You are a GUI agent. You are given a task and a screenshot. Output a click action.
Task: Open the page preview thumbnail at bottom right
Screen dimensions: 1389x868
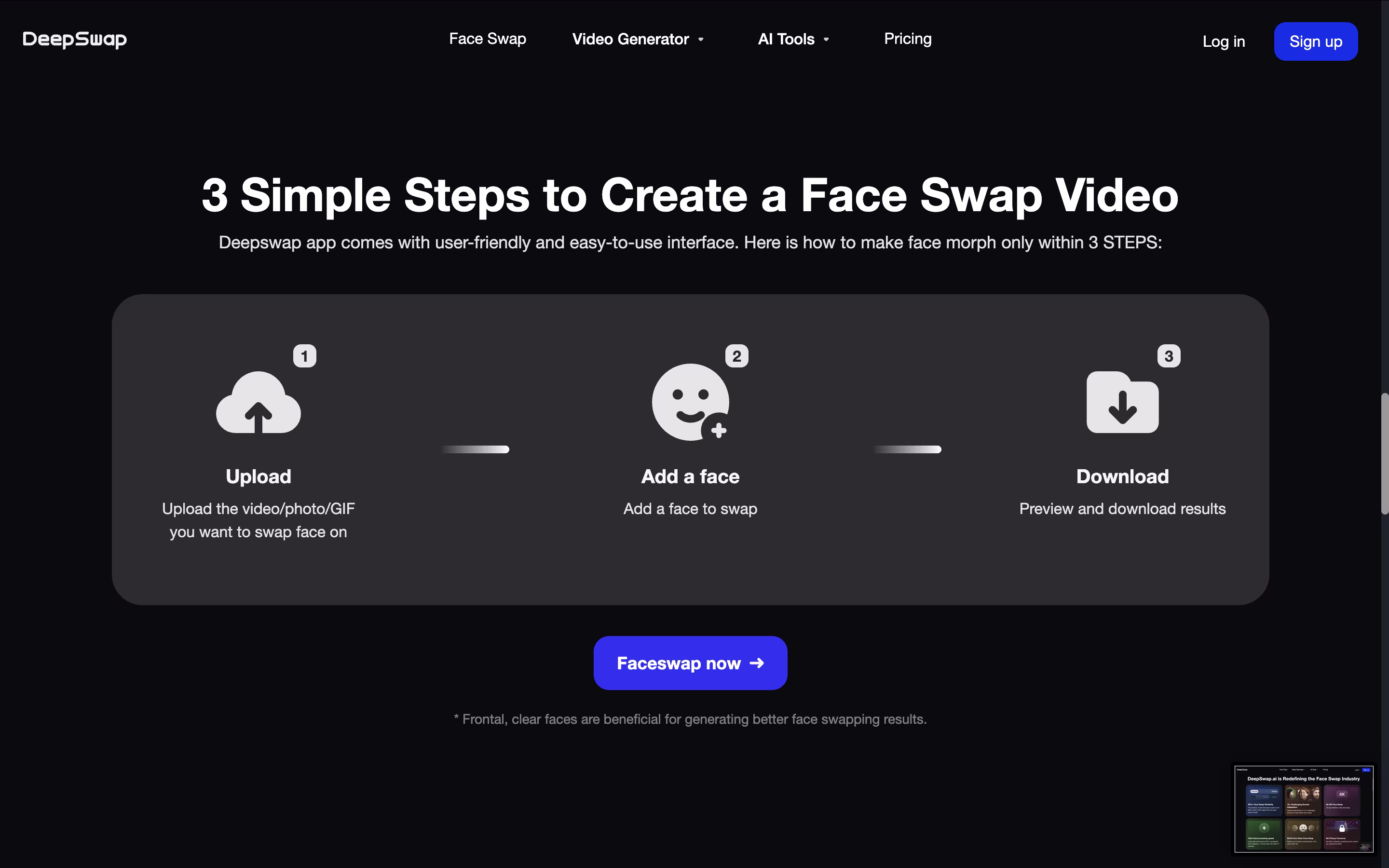pyautogui.click(x=1304, y=809)
